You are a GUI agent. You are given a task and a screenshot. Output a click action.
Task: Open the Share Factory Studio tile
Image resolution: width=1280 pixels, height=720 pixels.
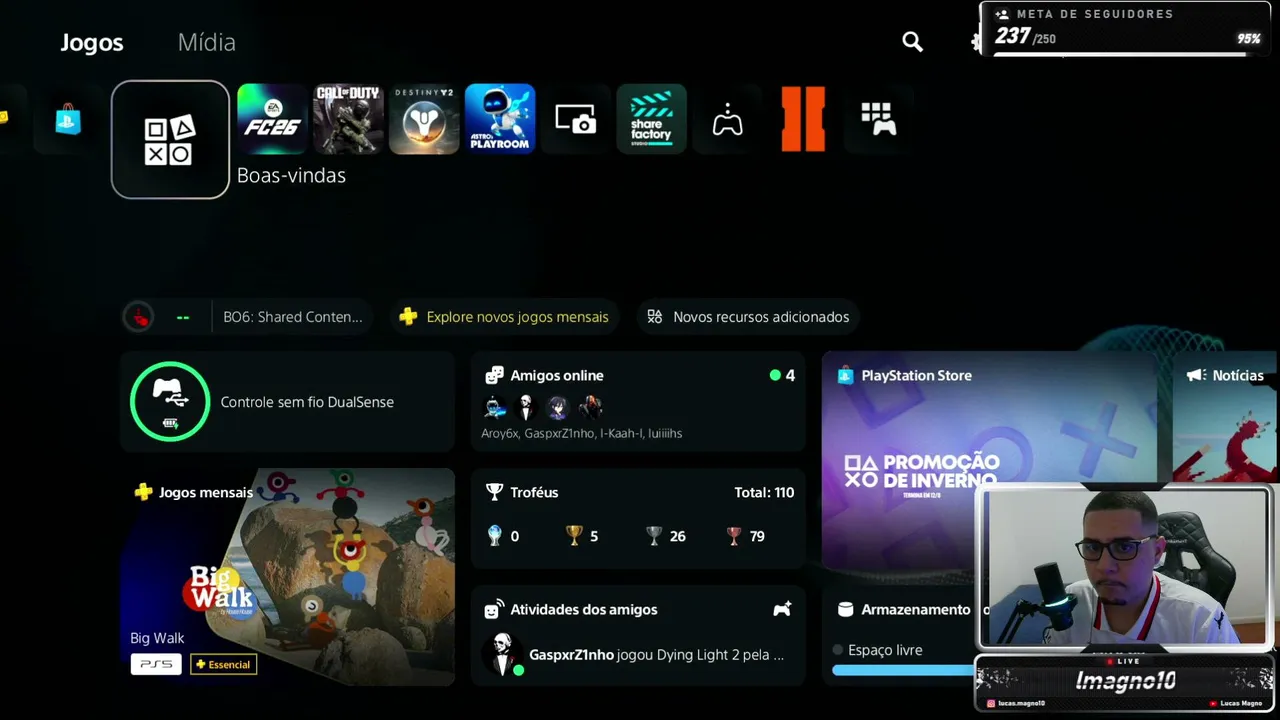pyautogui.click(x=651, y=119)
